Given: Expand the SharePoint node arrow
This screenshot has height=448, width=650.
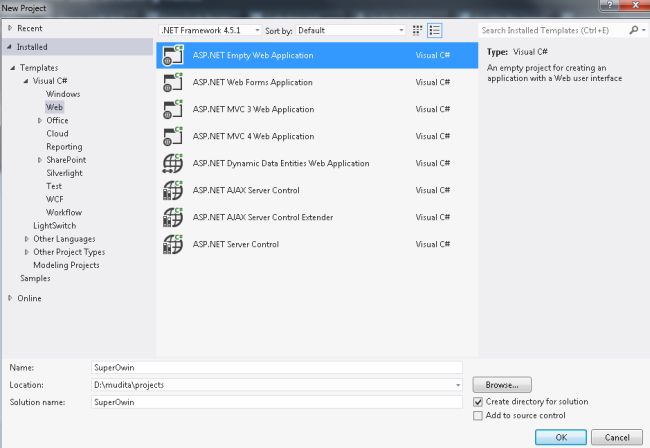Looking at the screenshot, I should [x=40, y=160].
